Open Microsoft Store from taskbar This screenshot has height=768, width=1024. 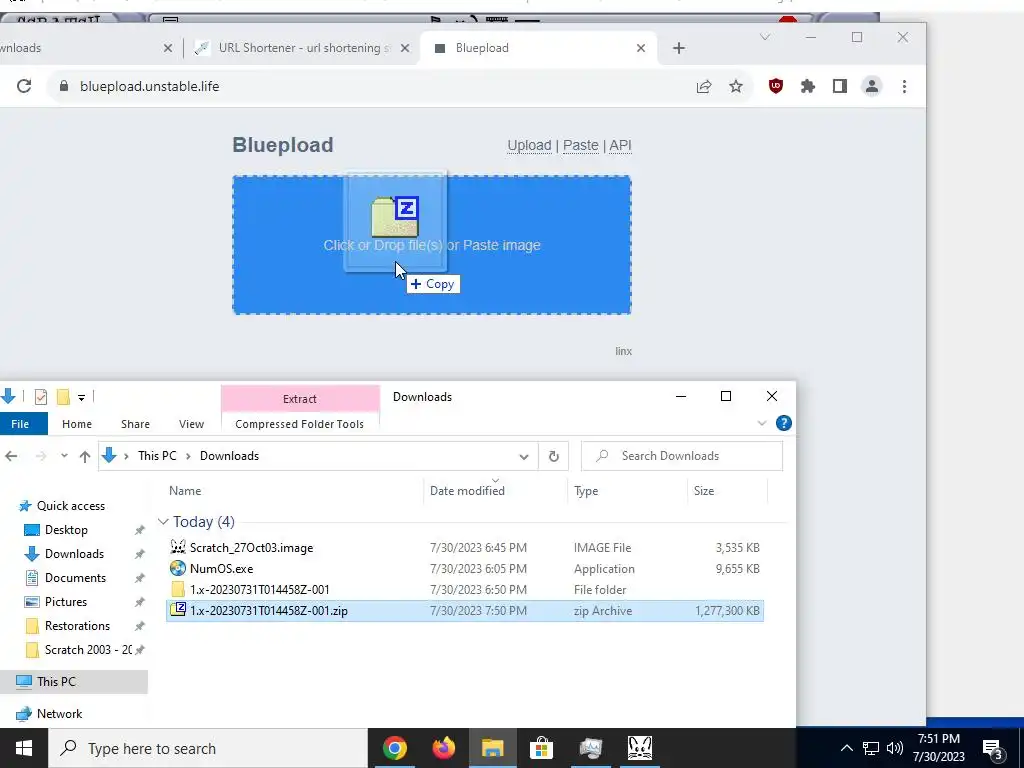click(x=541, y=748)
